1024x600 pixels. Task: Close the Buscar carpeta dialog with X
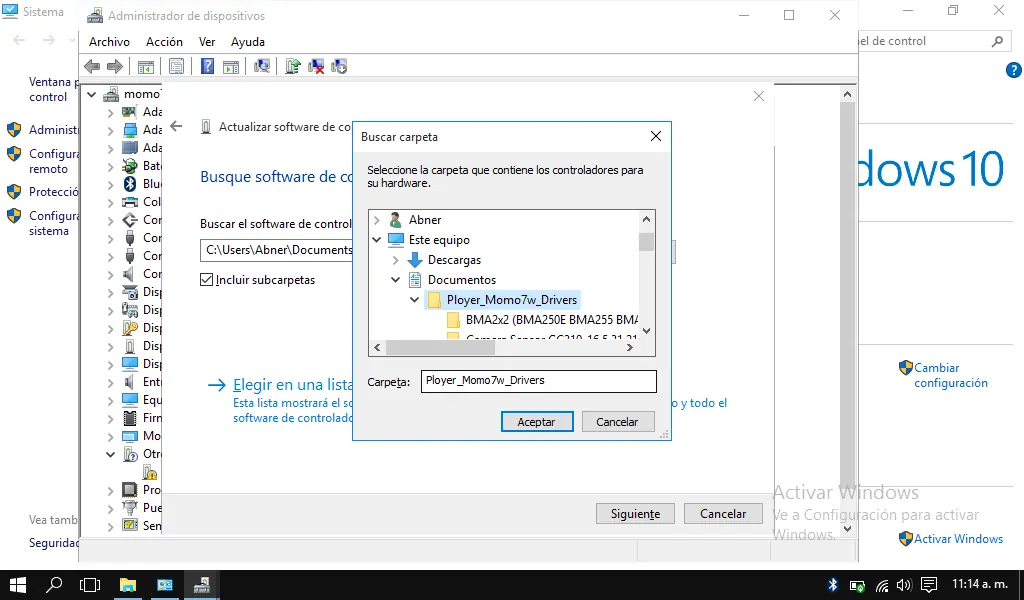click(x=656, y=136)
